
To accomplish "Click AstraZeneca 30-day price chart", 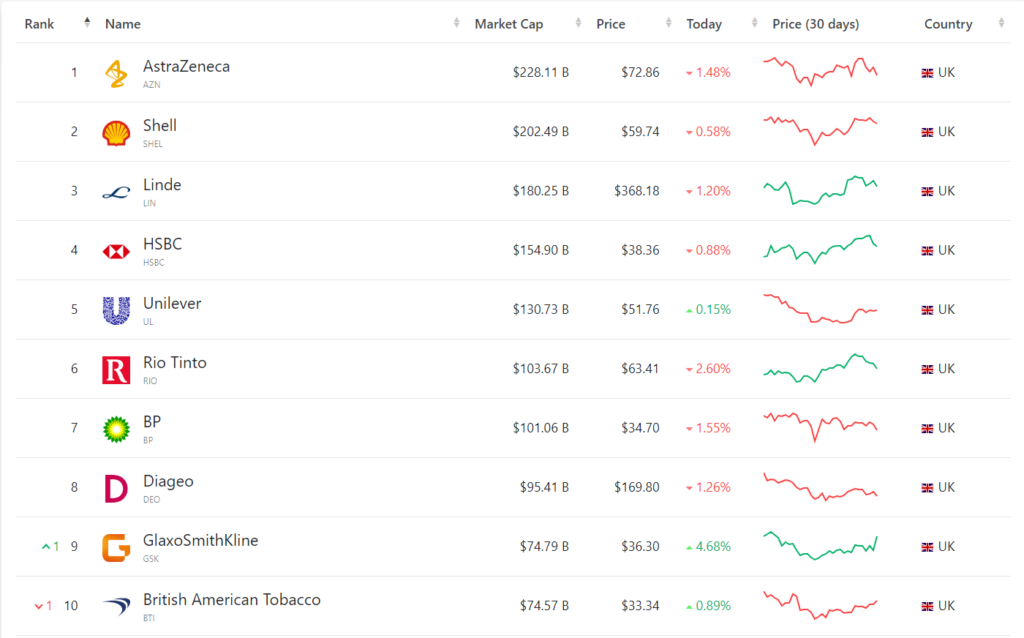I will click(820, 72).
